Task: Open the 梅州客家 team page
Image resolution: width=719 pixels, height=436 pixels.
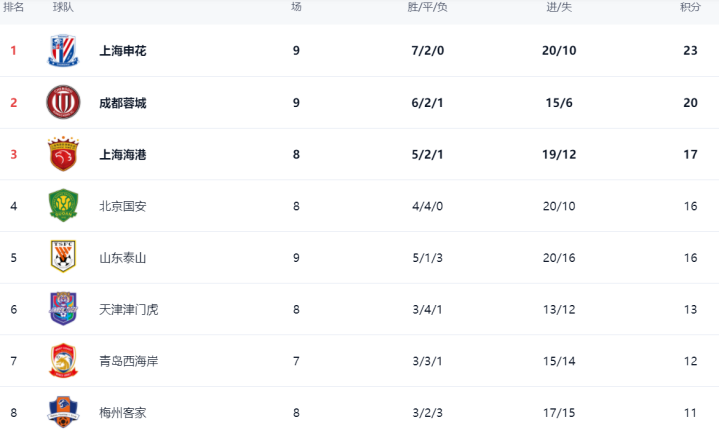Action: [123, 412]
